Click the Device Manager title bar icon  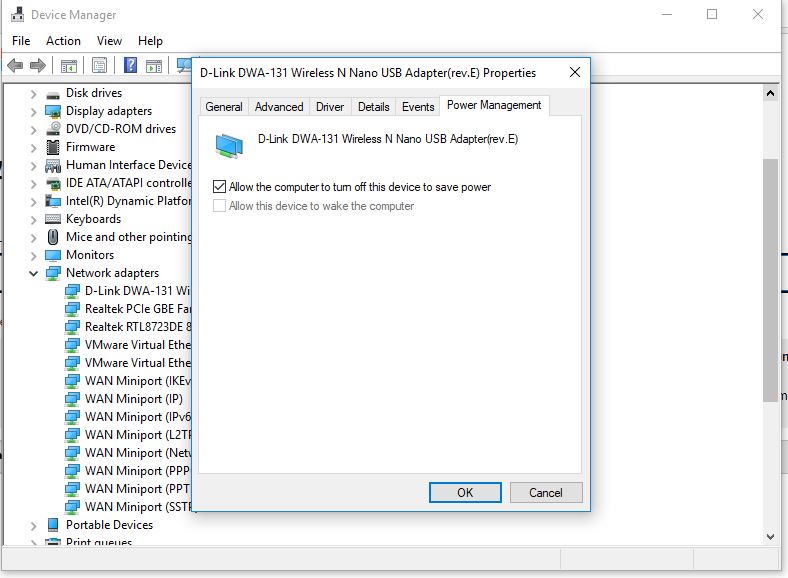(x=18, y=14)
